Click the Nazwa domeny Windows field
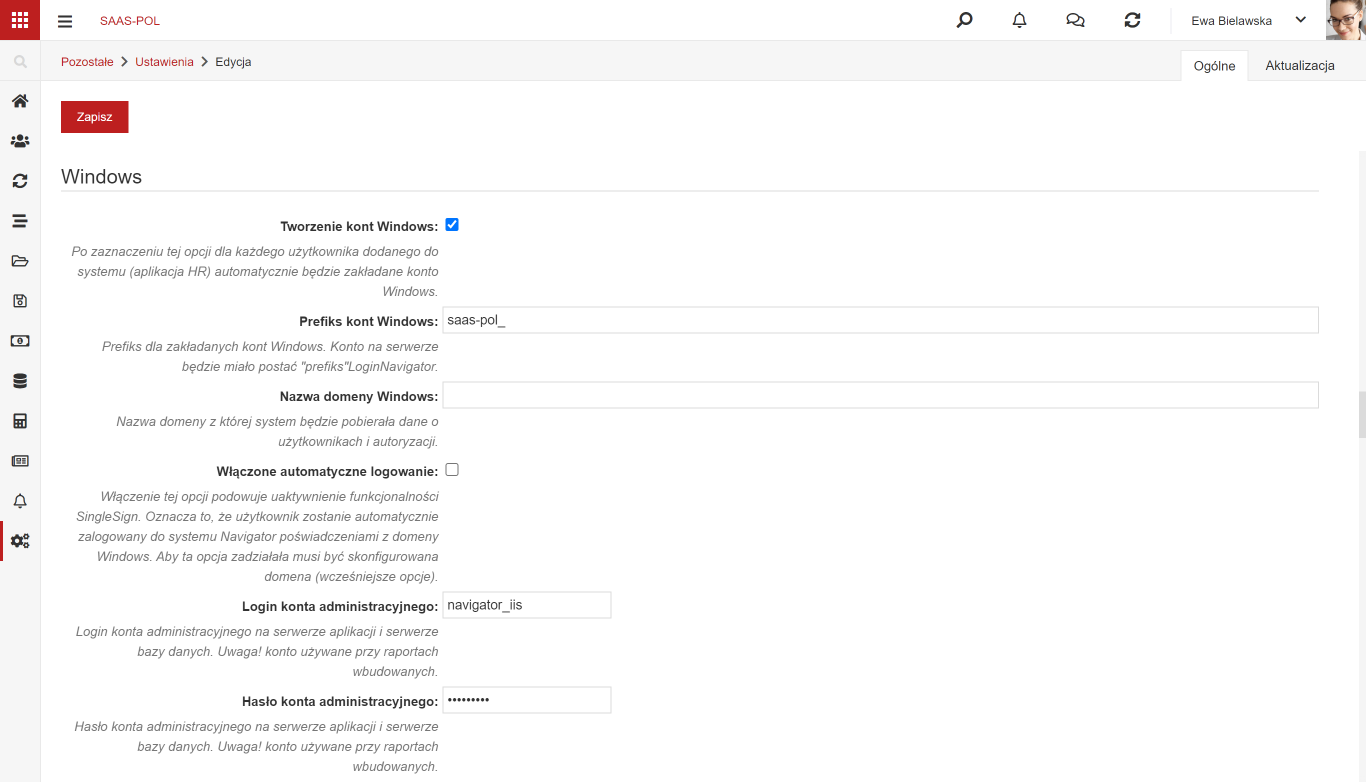Viewport: 1366px width, 782px height. point(880,395)
